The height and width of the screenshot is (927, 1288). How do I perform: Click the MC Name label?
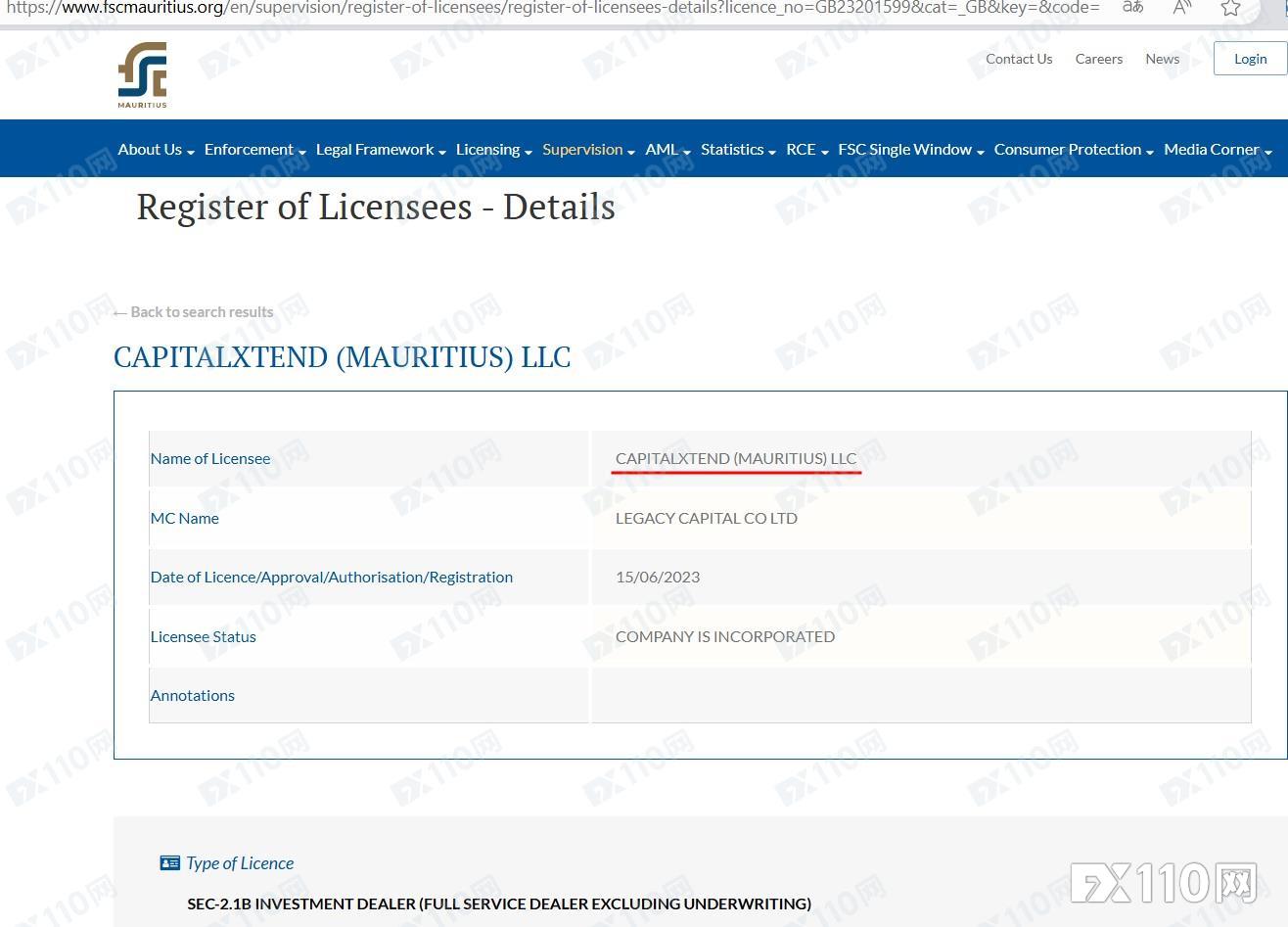(185, 518)
